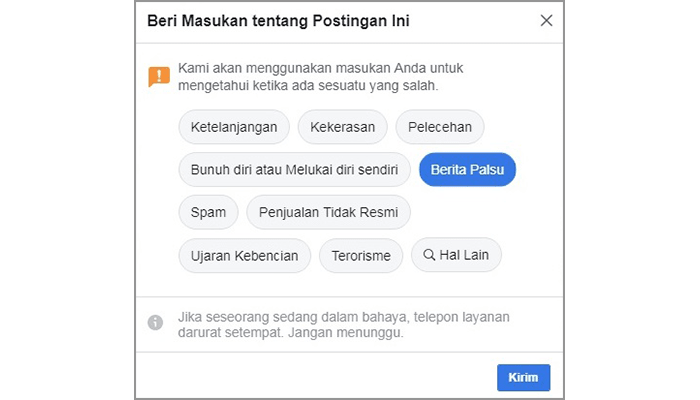700x400 pixels.
Task: Submit feedback with the Kirim button
Action: pyautogui.click(x=523, y=377)
